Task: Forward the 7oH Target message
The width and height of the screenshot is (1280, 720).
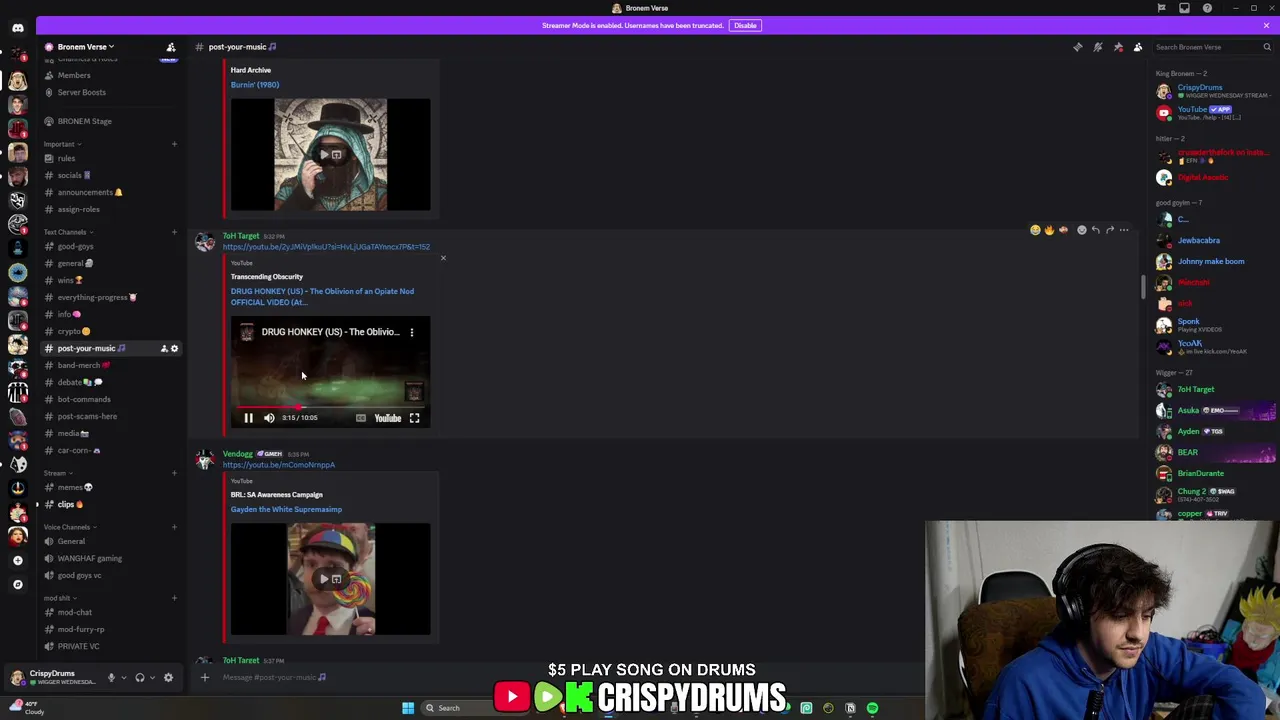Action: tap(1110, 230)
